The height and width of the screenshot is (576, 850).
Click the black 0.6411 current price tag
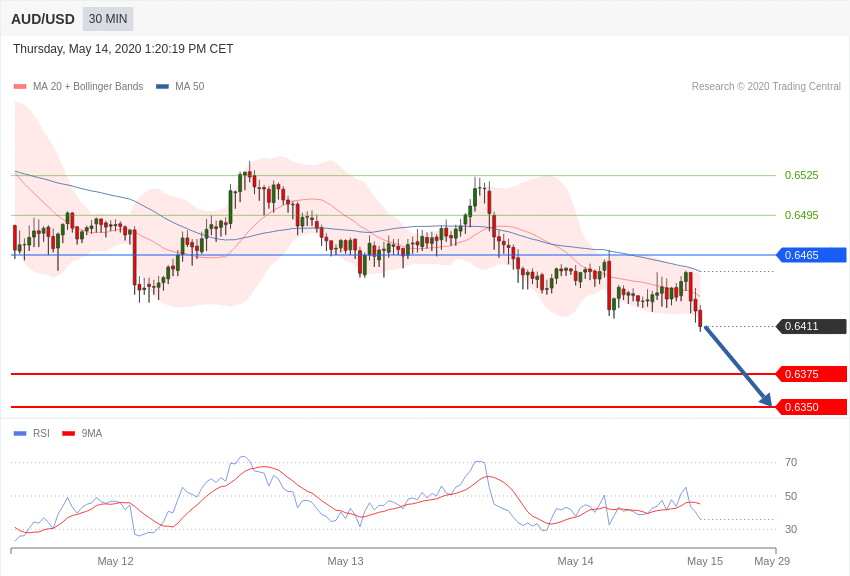click(811, 326)
